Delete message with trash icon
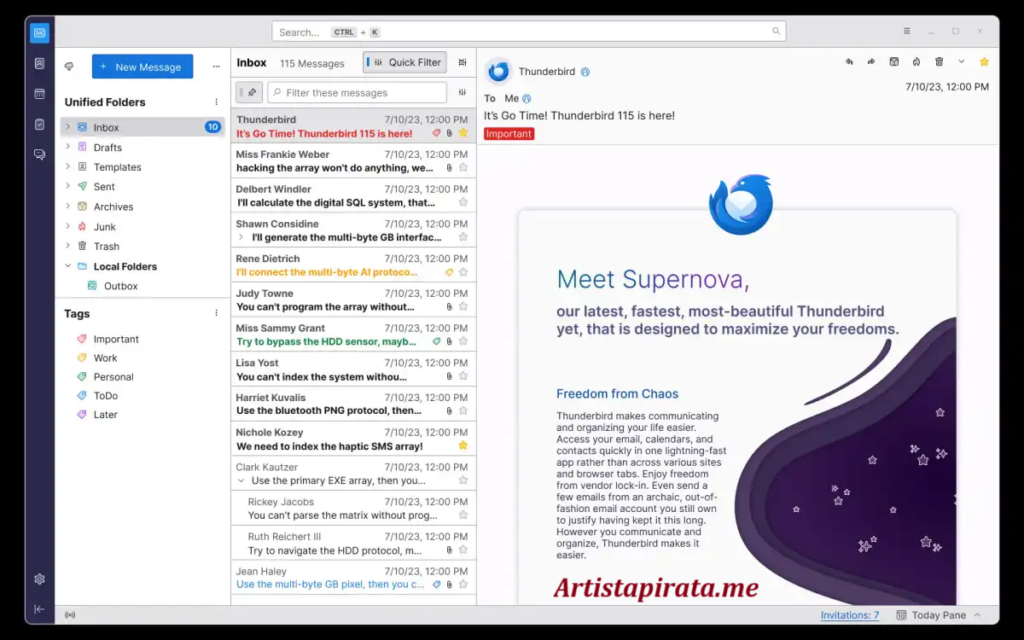This screenshot has width=1024, height=640. [x=939, y=62]
